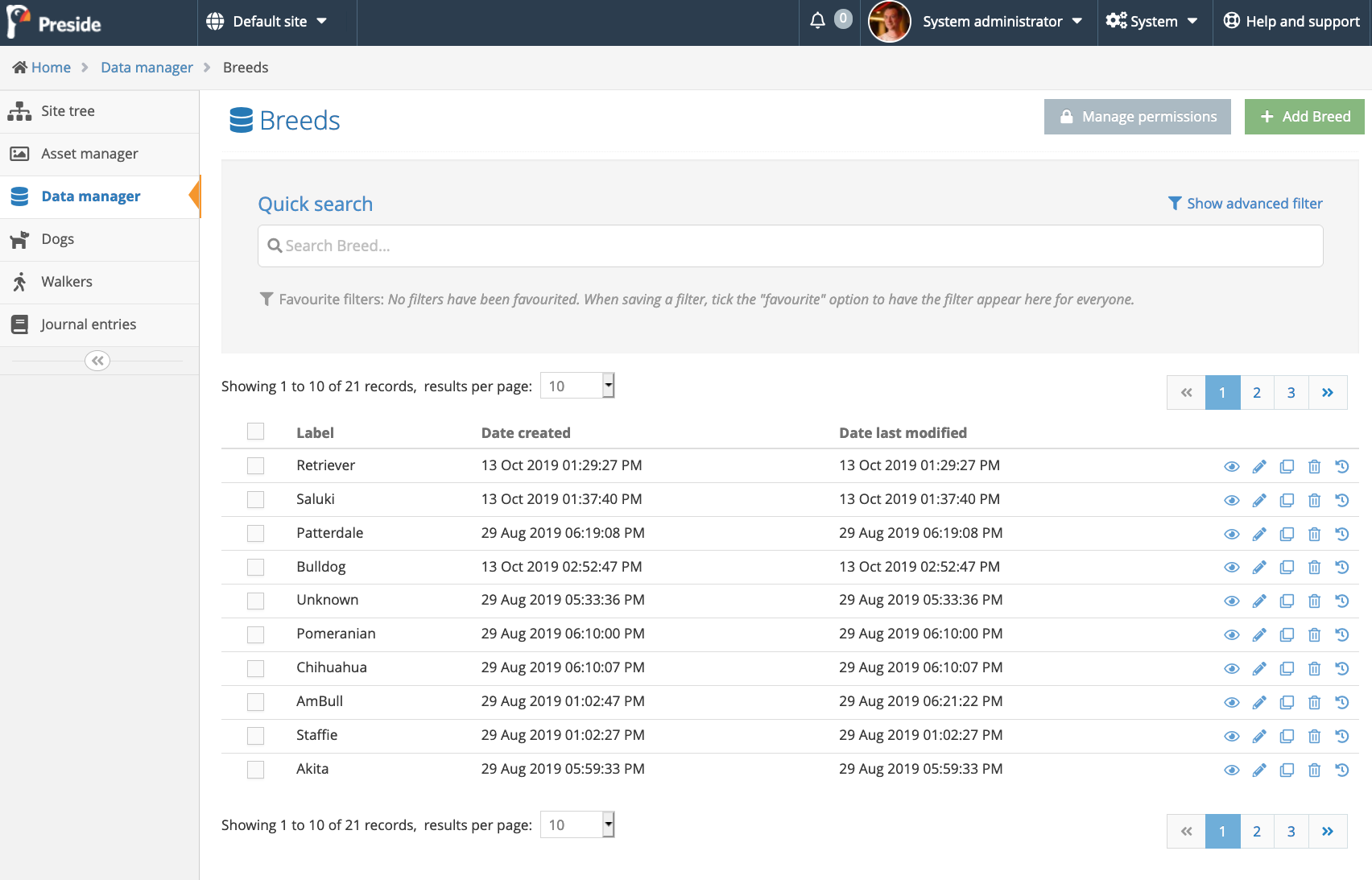Open Asset manager in the sidebar

(x=89, y=154)
